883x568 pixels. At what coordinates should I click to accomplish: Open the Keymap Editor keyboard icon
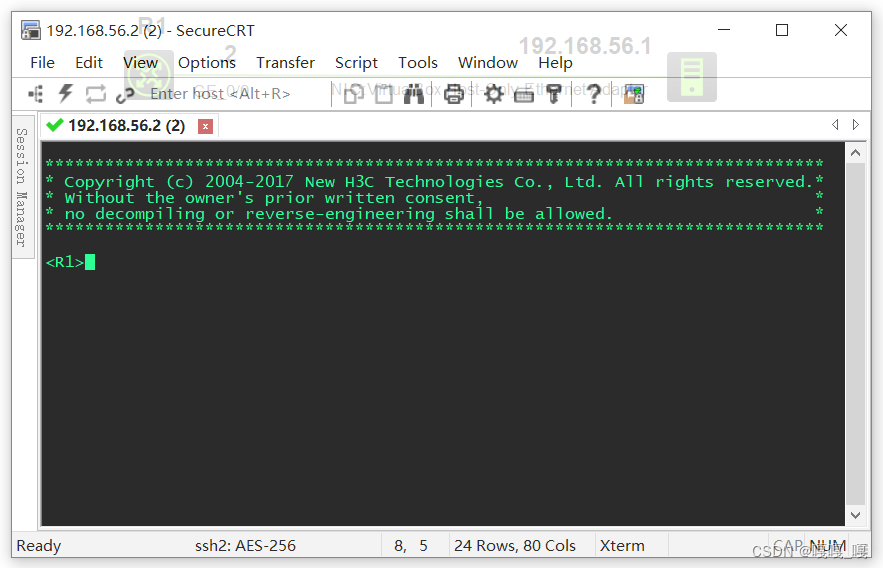[x=524, y=95]
